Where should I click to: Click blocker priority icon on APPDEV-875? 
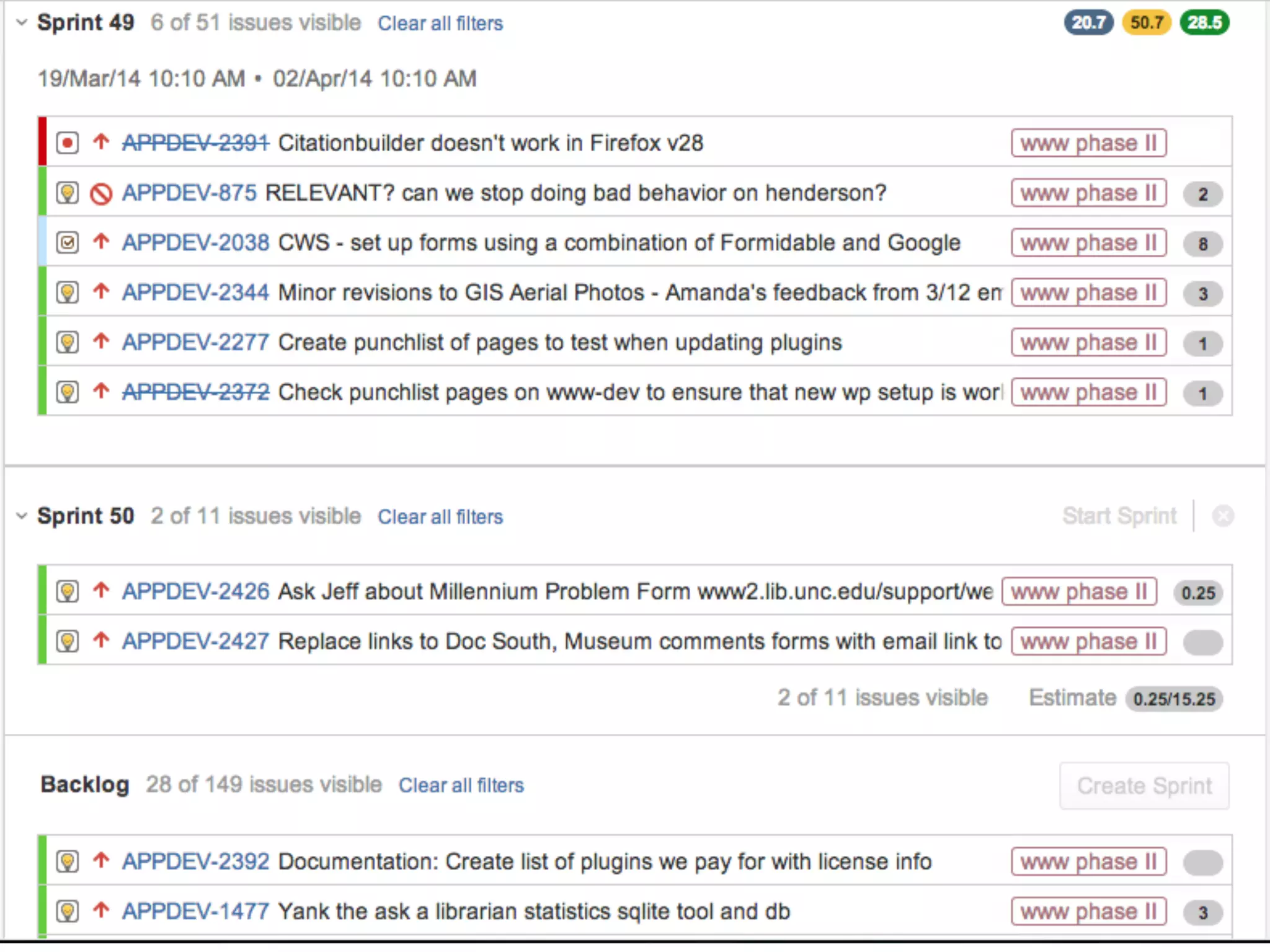click(x=101, y=193)
